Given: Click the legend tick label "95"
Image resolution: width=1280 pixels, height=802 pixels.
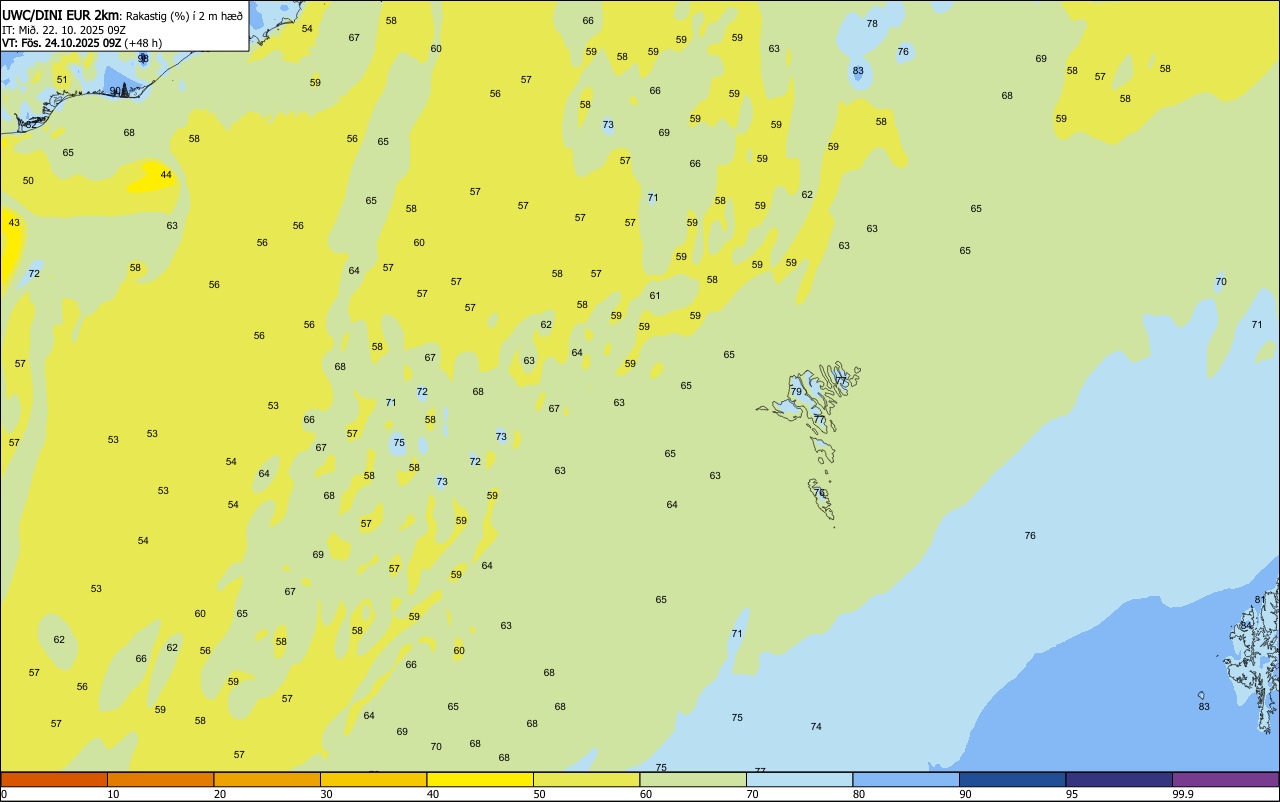Looking at the screenshot, I should coord(1072,794).
